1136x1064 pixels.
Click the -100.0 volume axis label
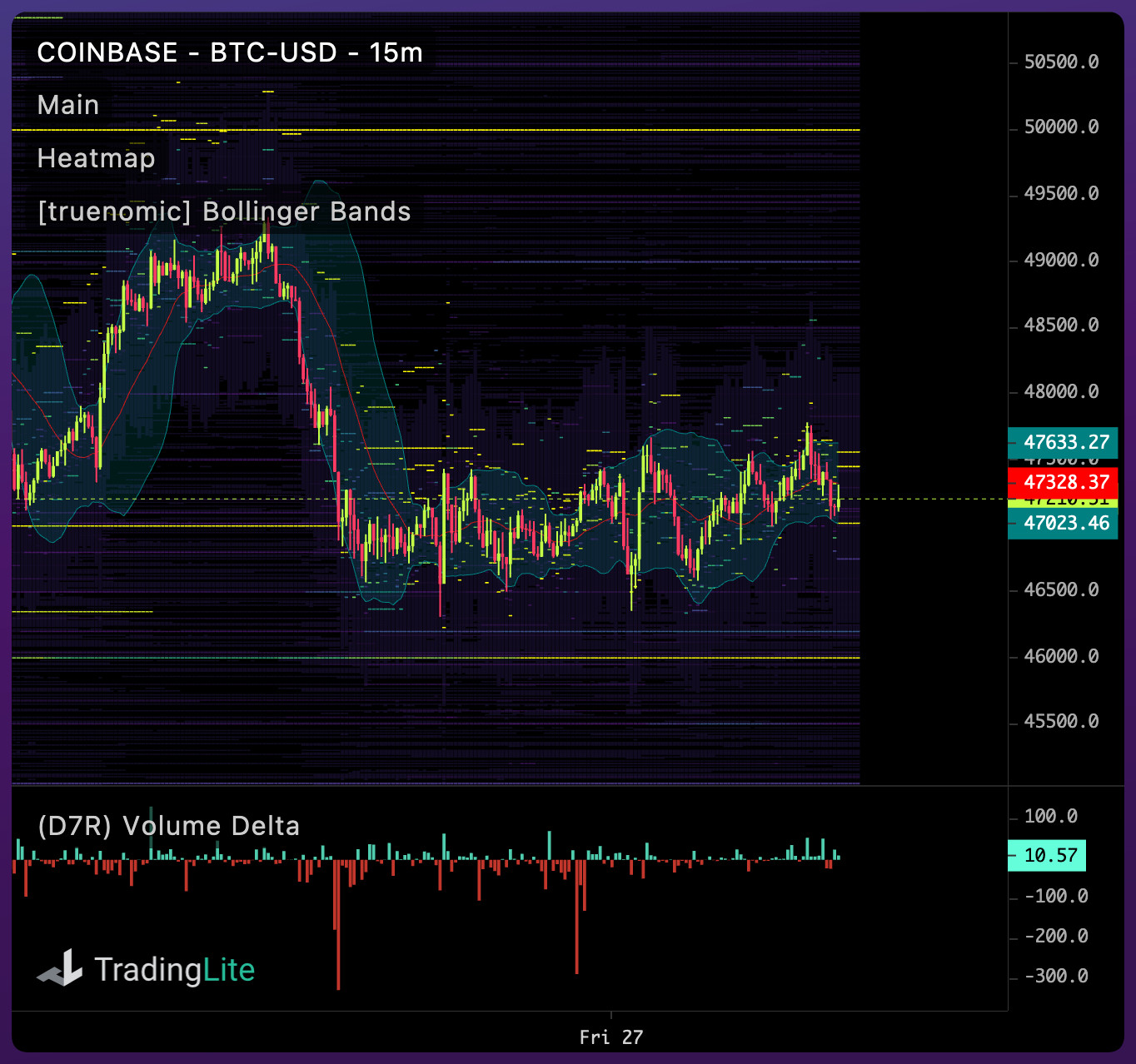coord(1056,896)
